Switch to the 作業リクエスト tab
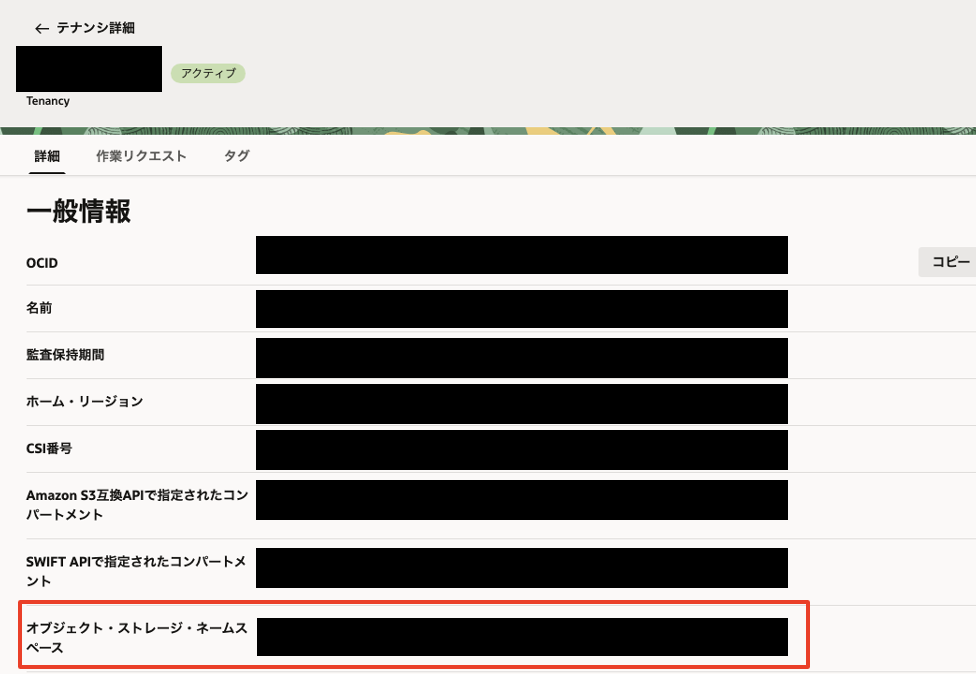976x674 pixels. 143,156
